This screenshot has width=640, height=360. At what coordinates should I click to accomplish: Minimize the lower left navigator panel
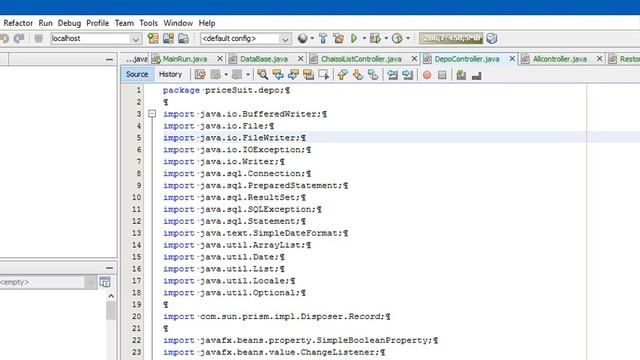[109, 268]
